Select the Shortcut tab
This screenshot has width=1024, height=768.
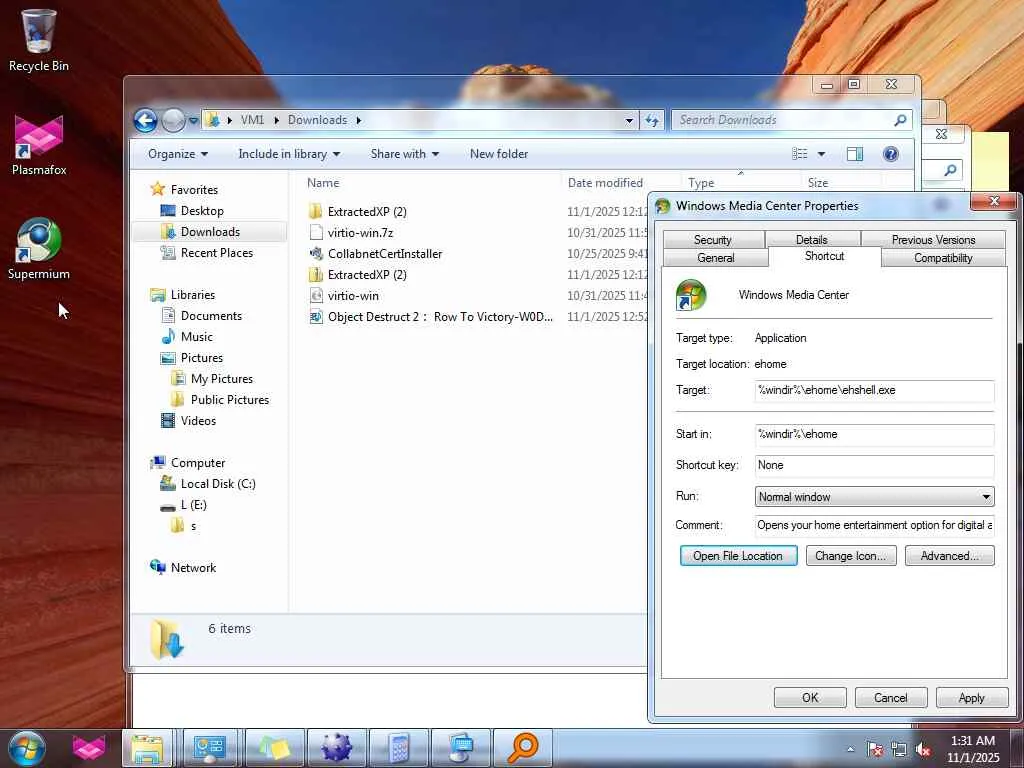click(x=824, y=257)
